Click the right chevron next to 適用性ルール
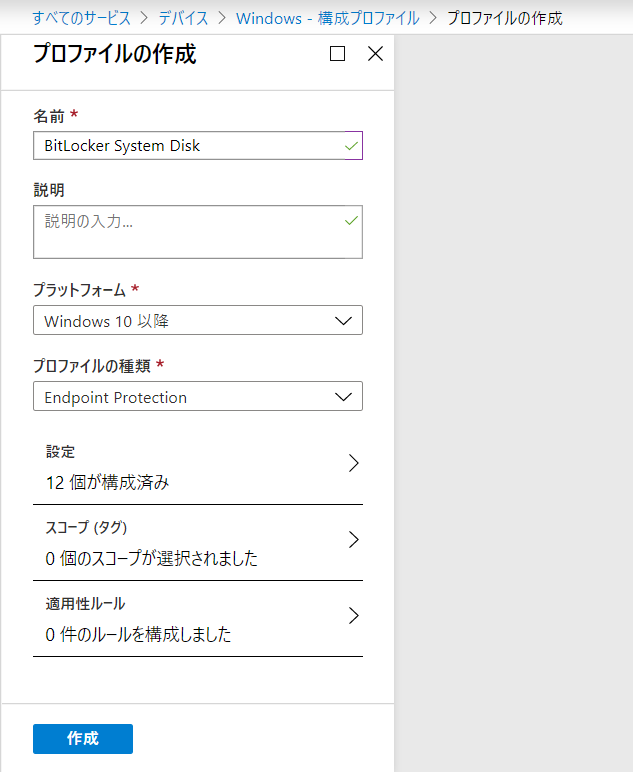This screenshot has width=633, height=772. (354, 615)
